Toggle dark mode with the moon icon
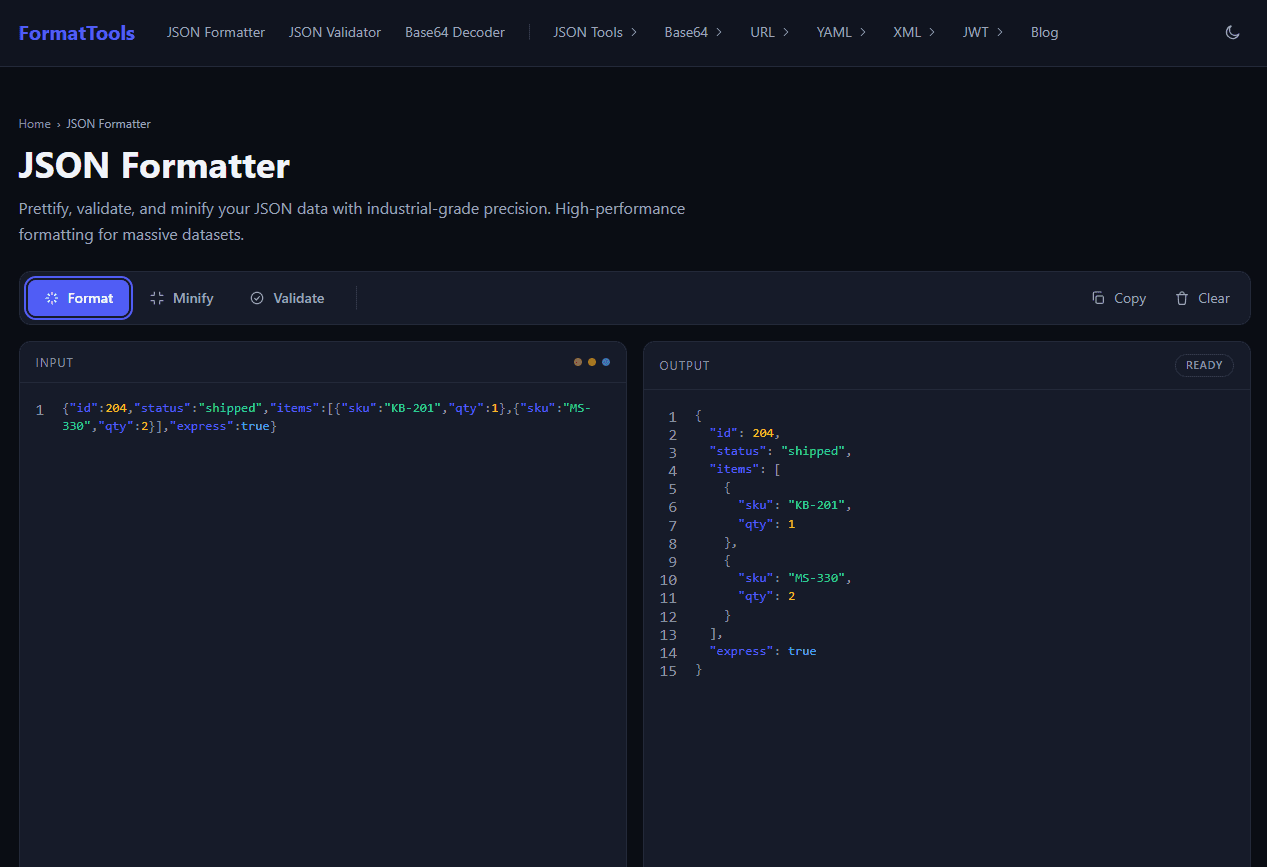 tap(1232, 32)
